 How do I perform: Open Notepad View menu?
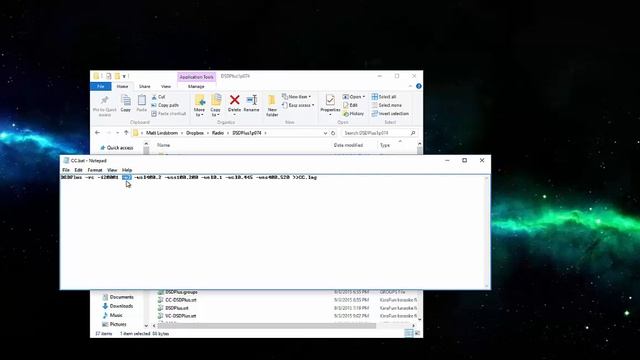(x=112, y=170)
